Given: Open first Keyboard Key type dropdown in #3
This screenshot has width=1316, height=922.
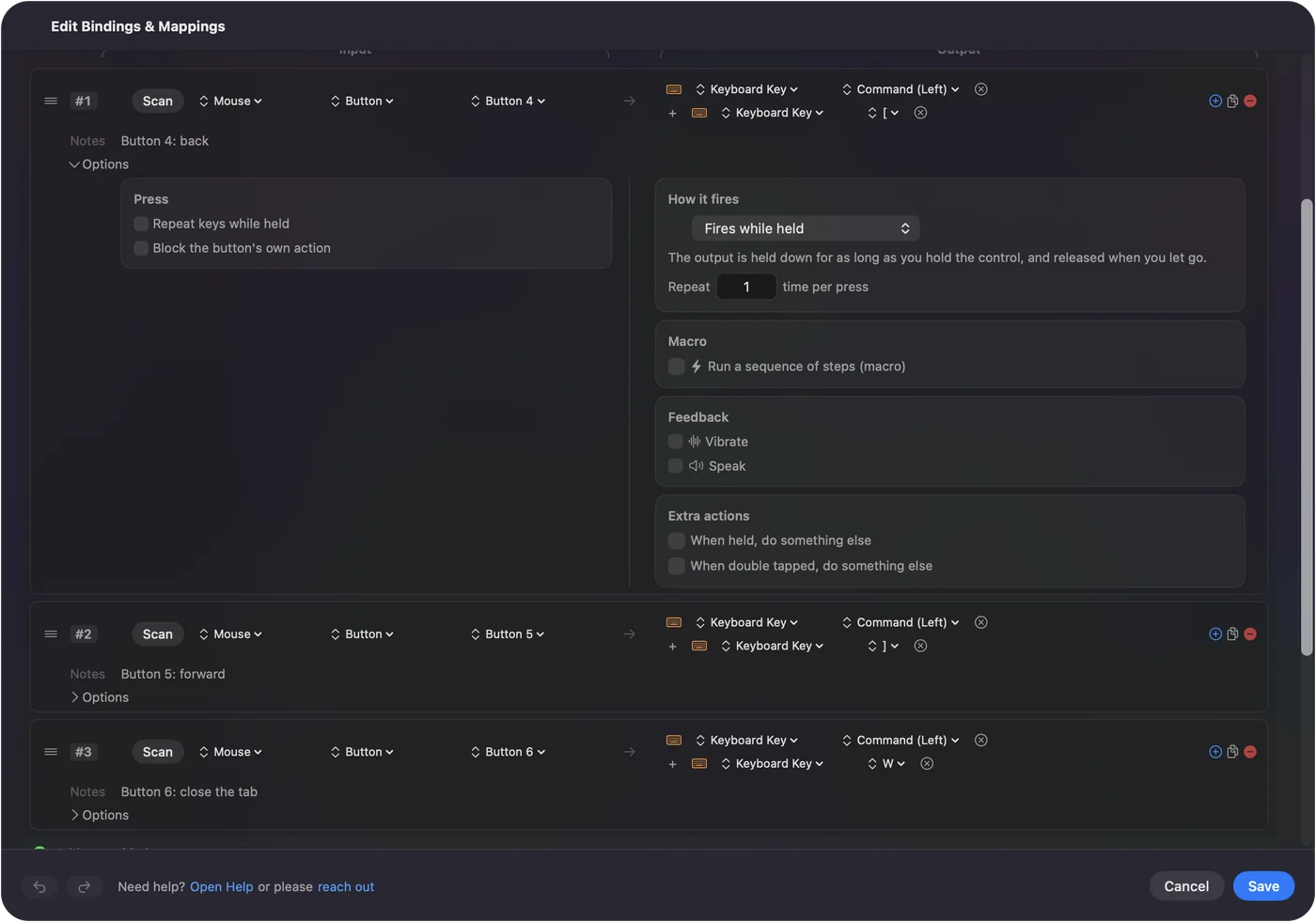Looking at the screenshot, I should [x=747, y=741].
